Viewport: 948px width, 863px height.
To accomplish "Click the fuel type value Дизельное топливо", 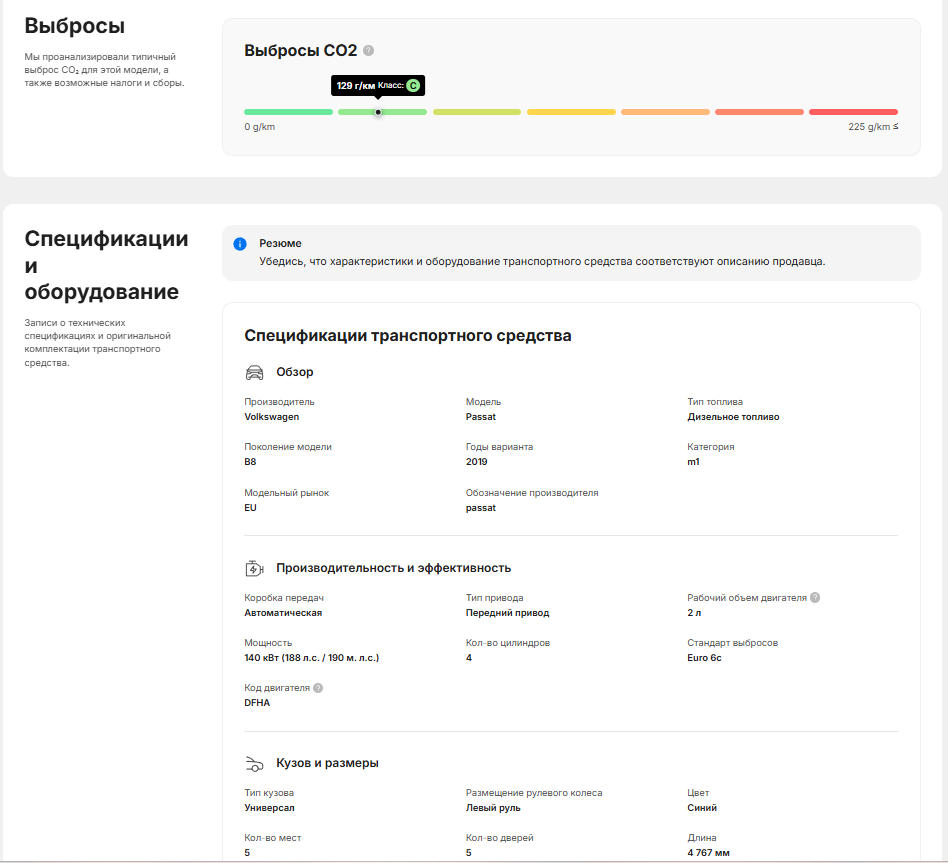I will pos(733,417).
